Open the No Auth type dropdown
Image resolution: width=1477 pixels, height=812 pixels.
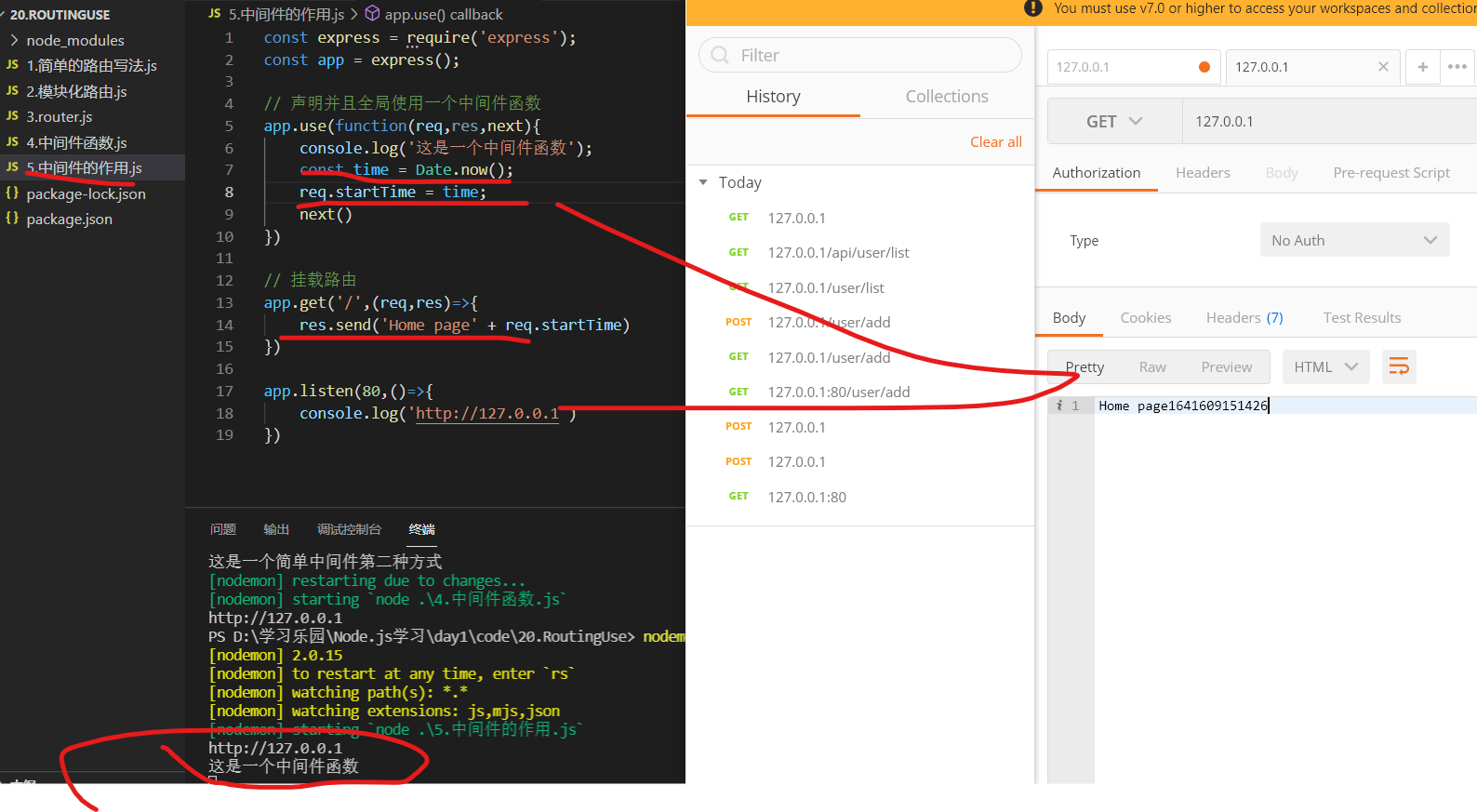click(1354, 240)
